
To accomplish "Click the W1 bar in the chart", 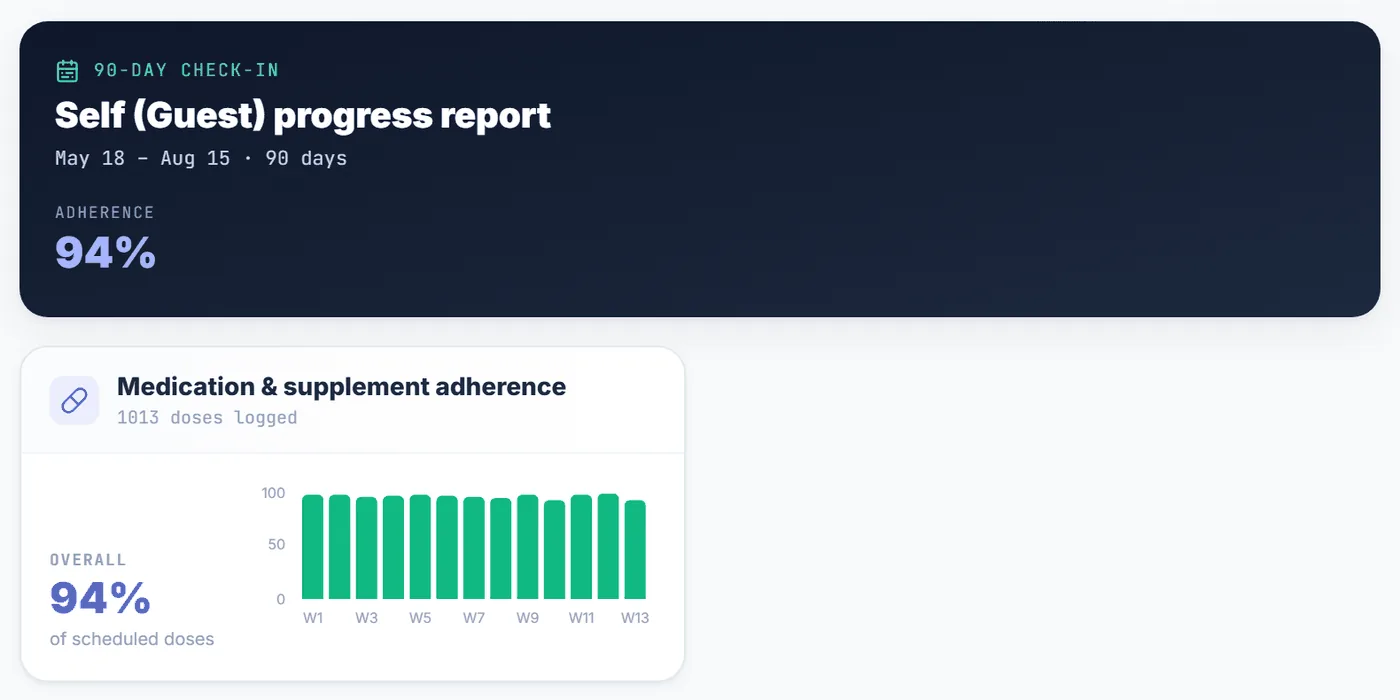I will pyautogui.click(x=313, y=547).
